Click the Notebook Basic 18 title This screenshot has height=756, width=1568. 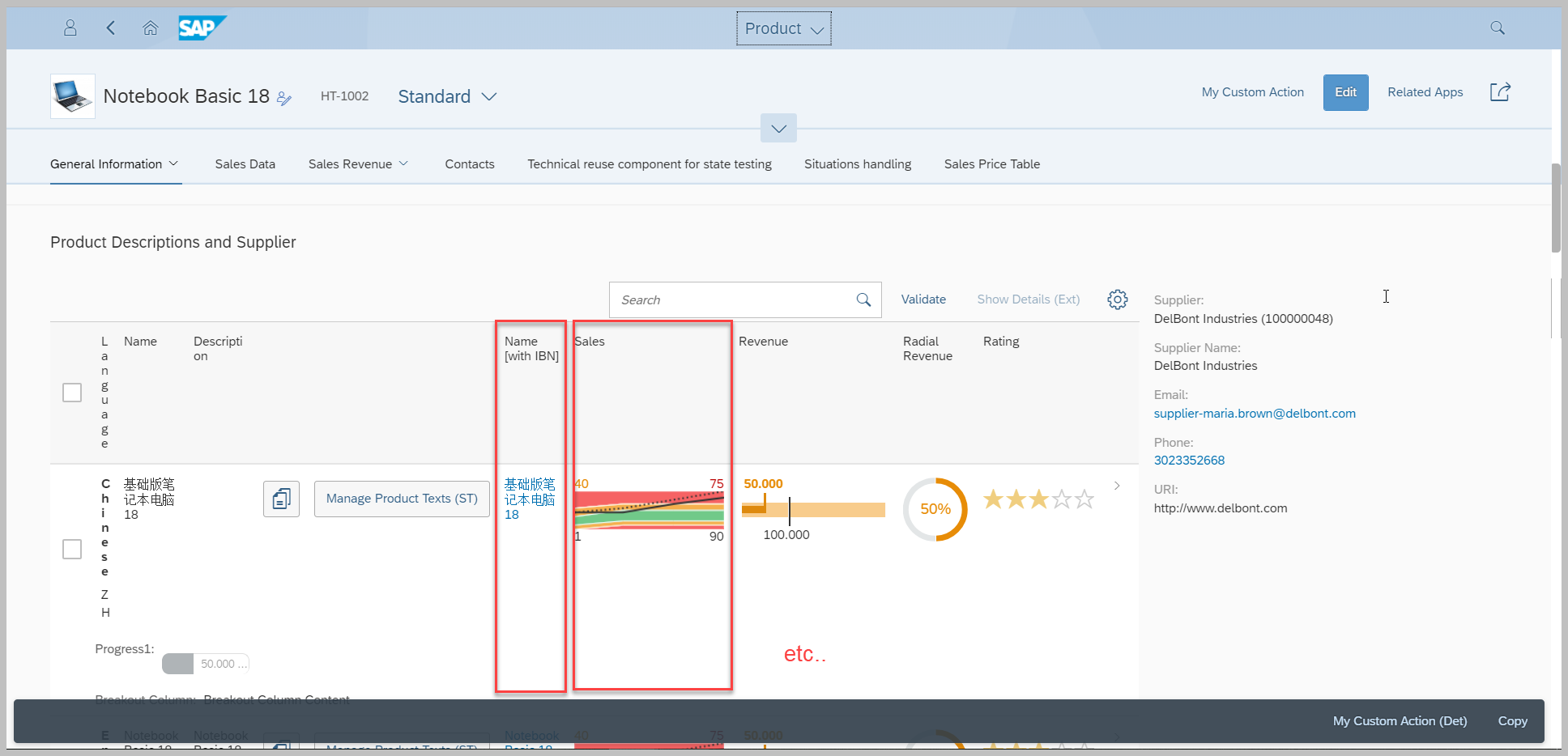coord(186,96)
